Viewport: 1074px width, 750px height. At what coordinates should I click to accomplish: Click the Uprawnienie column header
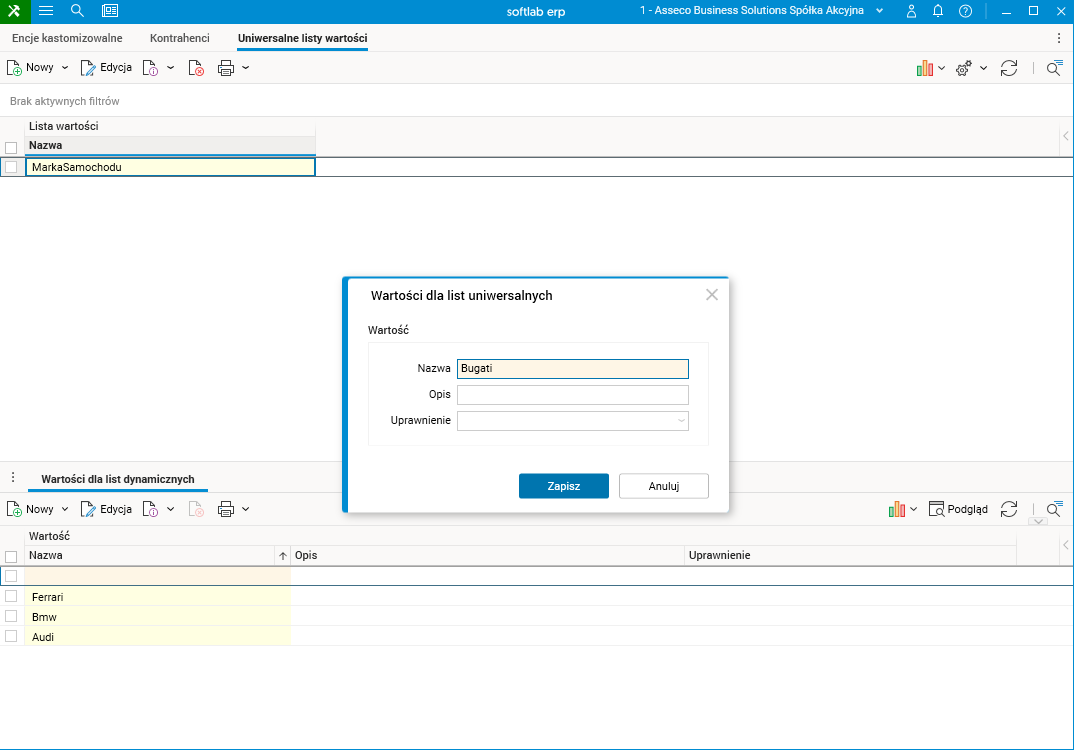(x=851, y=555)
